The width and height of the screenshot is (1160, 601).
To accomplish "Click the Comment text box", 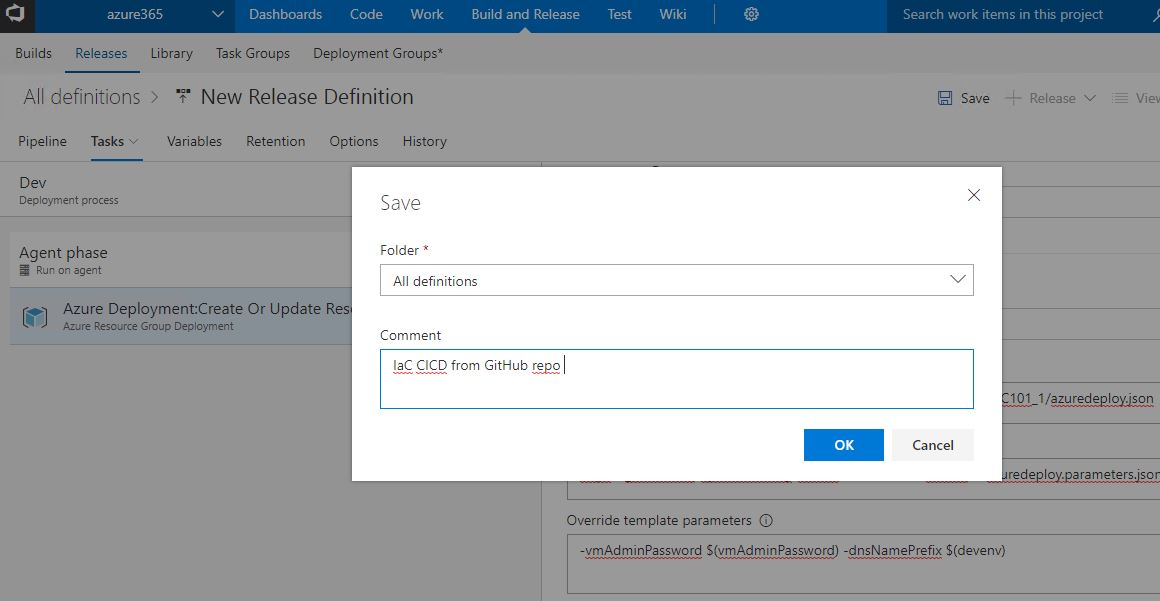I will (676, 379).
